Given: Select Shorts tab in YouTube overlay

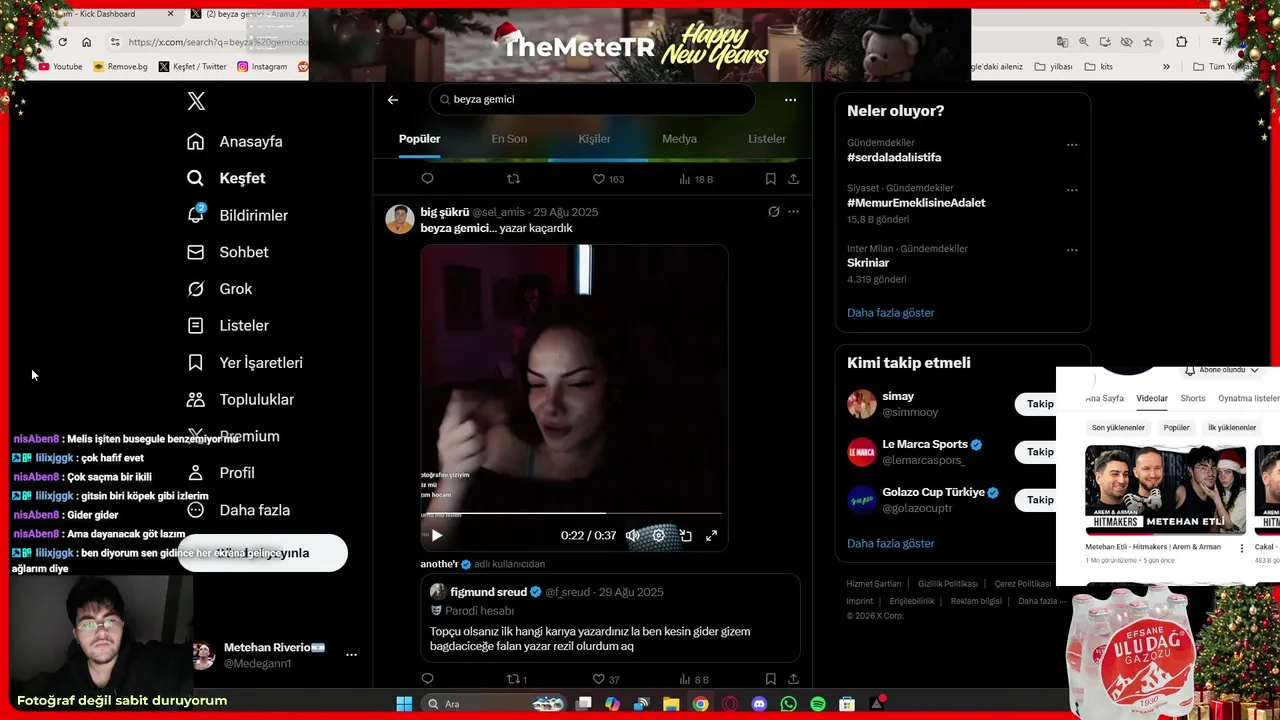Looking at the screenshot, I should tap(1193, 398).
